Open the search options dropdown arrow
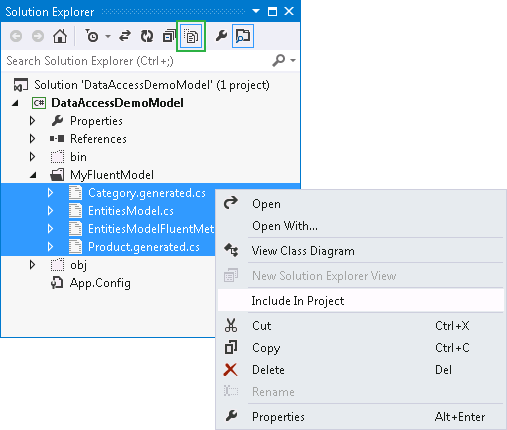 point(293,61)
